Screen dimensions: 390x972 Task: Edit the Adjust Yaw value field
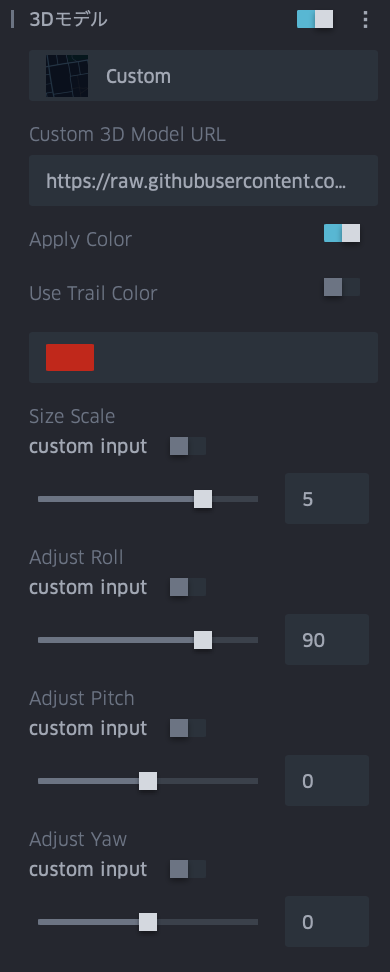pos(327,921)
